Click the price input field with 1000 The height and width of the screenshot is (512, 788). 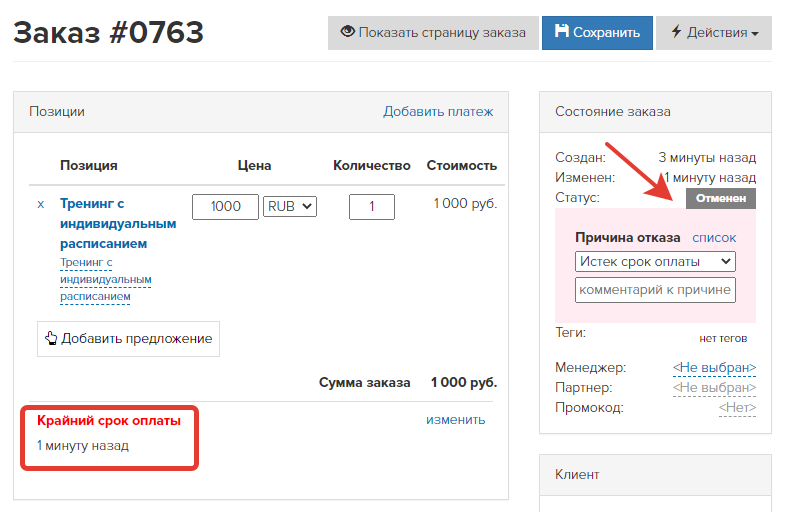pyautogui.click(x=225, y=206)
